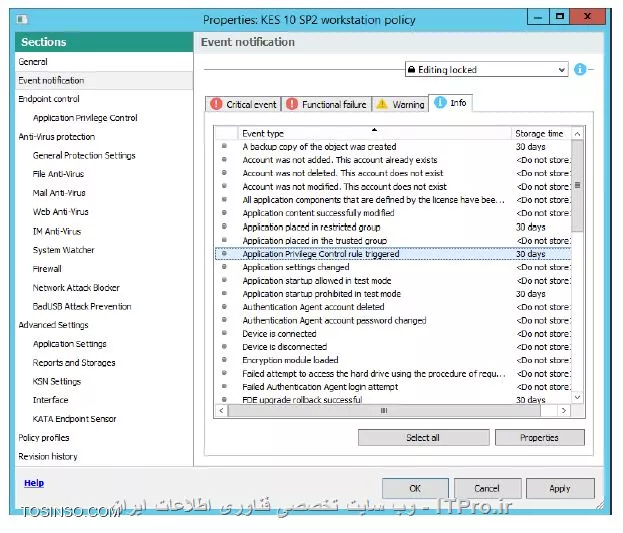
Task: Click the blue Info tab icon
Action: 440,103
